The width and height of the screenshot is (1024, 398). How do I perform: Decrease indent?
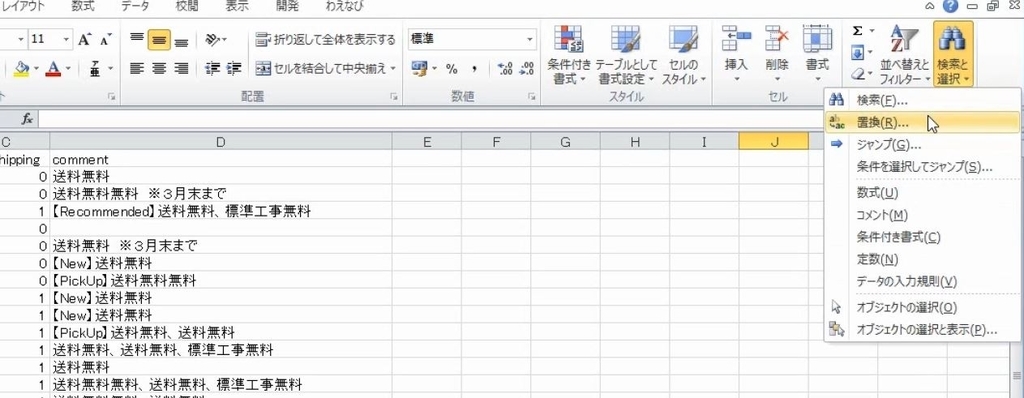[x=212, y=68]
